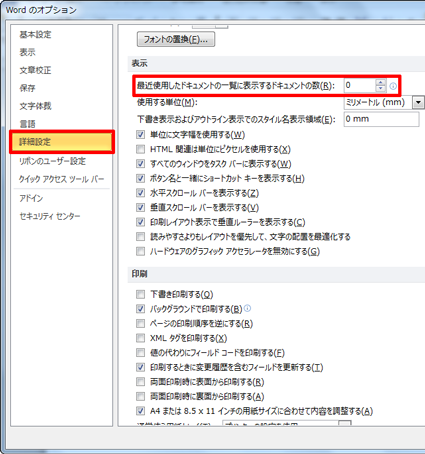Screen dimensions: 425x454
Task: Open クイック アクセス ツール バー category
Action: click(61, 179)
